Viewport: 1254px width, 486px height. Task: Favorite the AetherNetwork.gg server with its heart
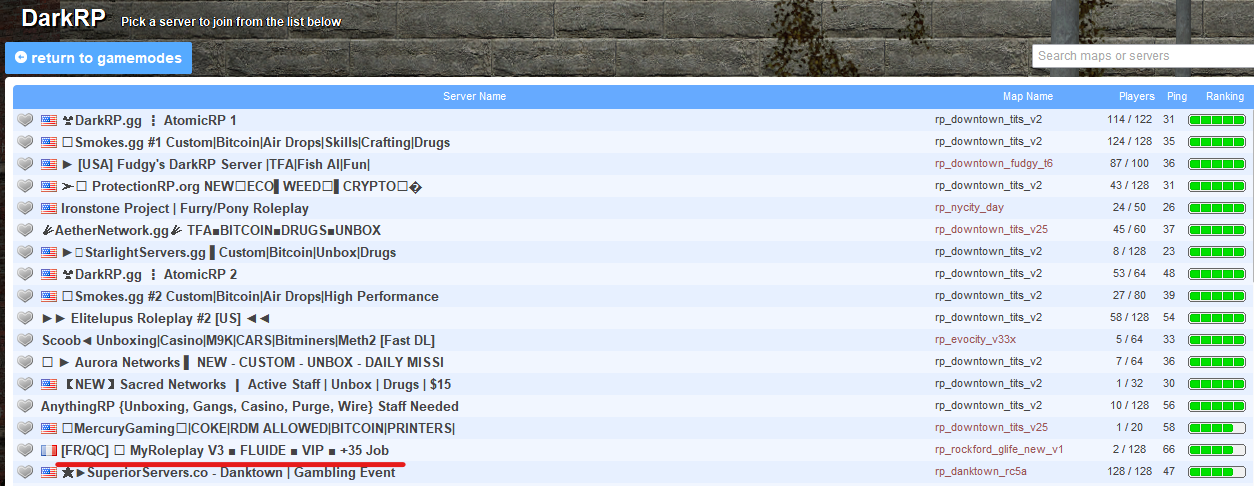[x=26, y=230]
